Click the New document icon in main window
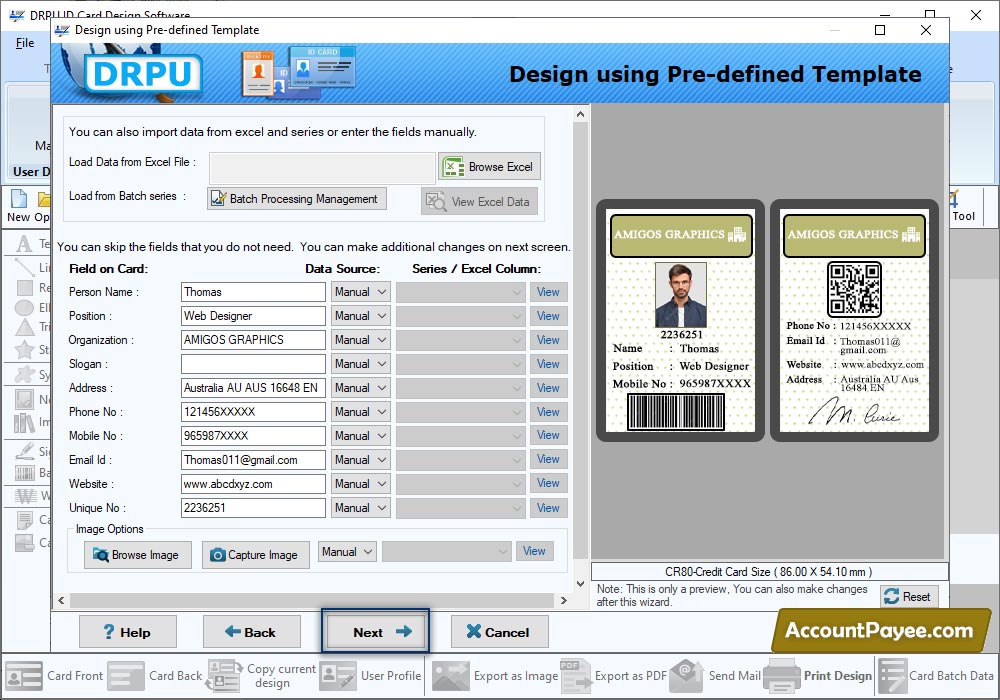1000x700 pixels. [19, 200]
